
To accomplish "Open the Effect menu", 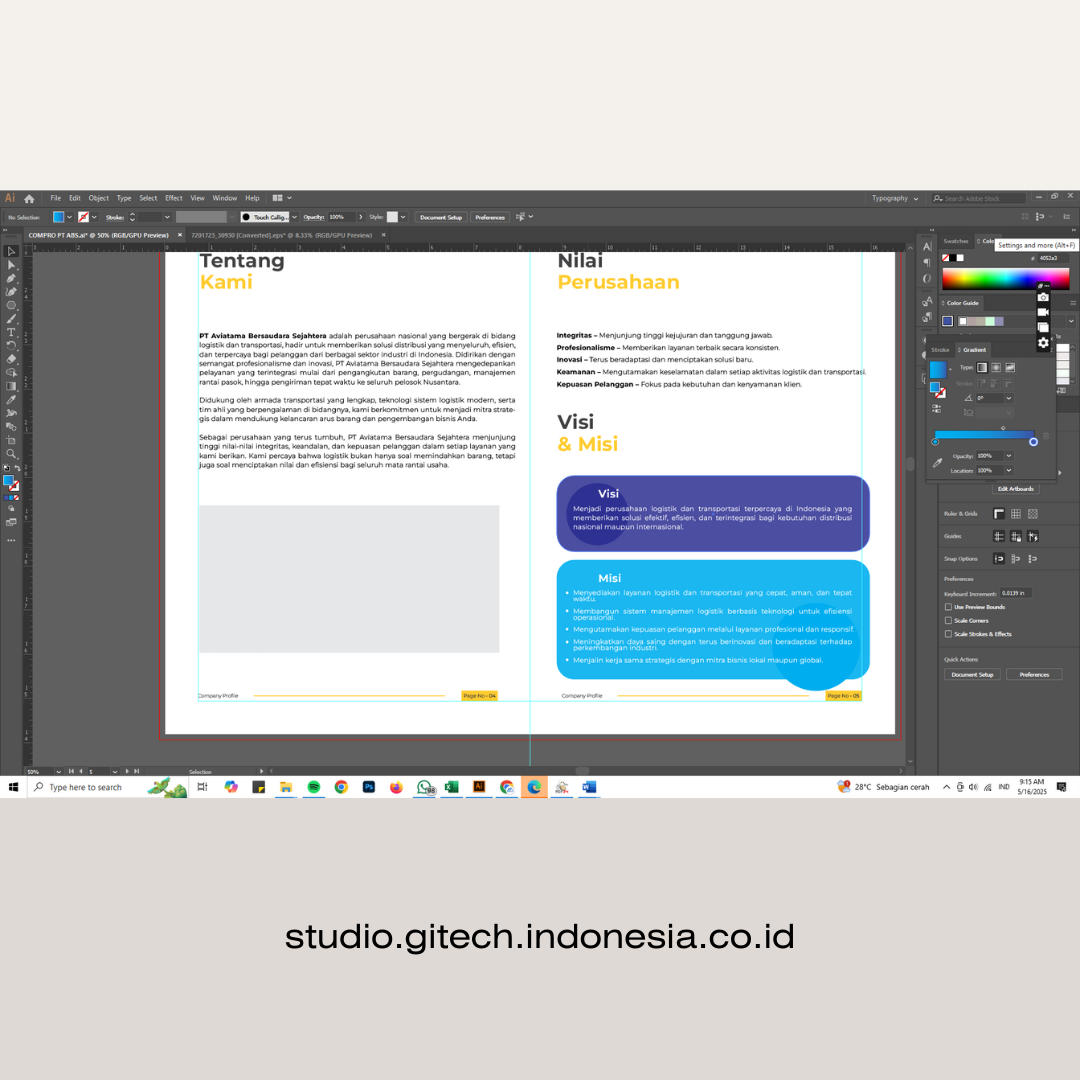I will 174,198.
